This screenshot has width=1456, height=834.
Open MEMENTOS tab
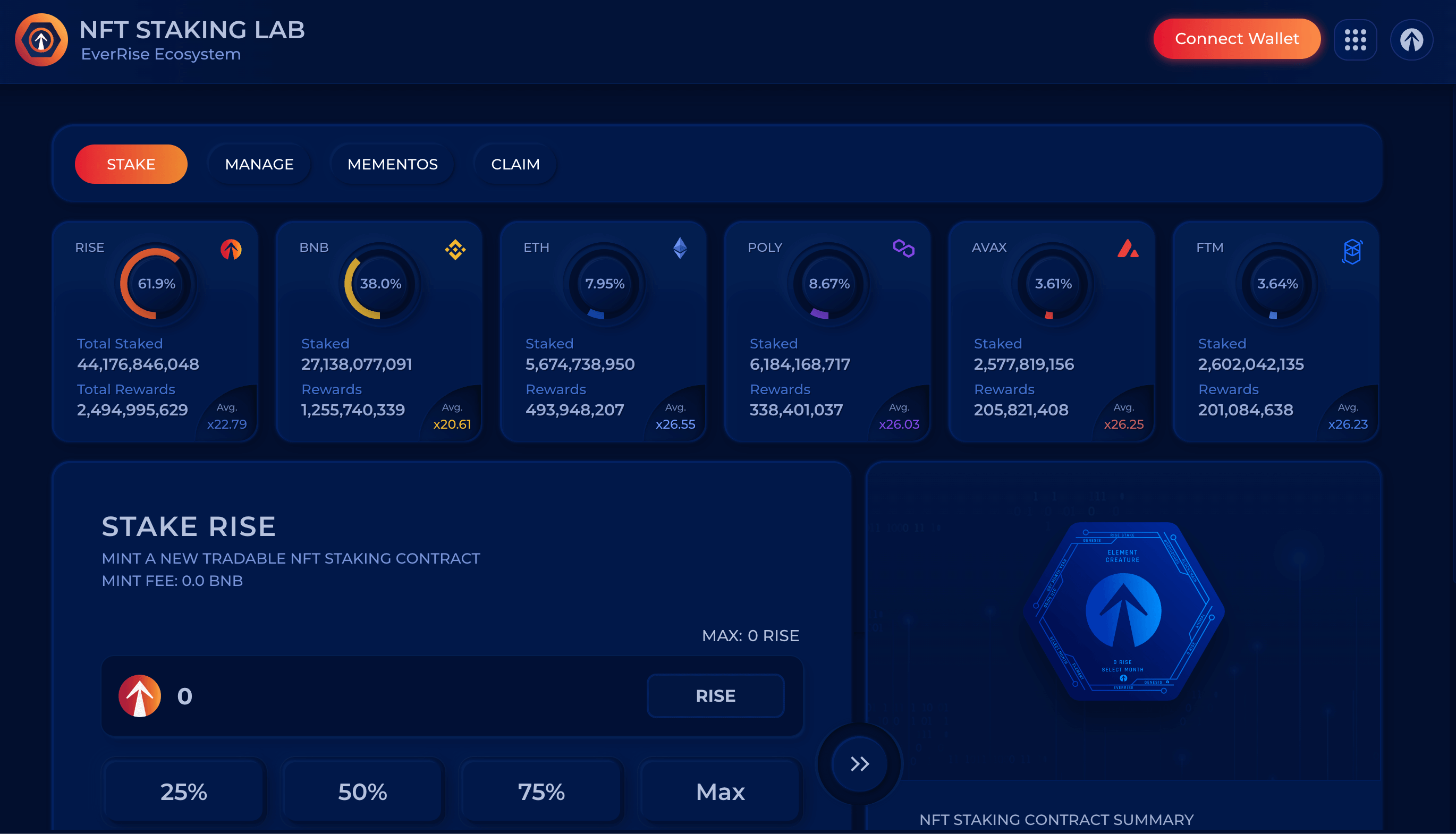(392, 164)
